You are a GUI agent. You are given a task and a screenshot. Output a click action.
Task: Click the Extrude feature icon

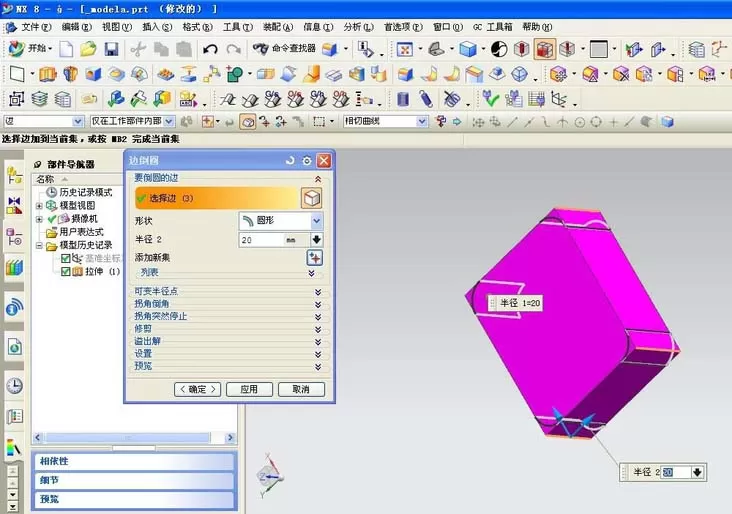click(48, 74)
